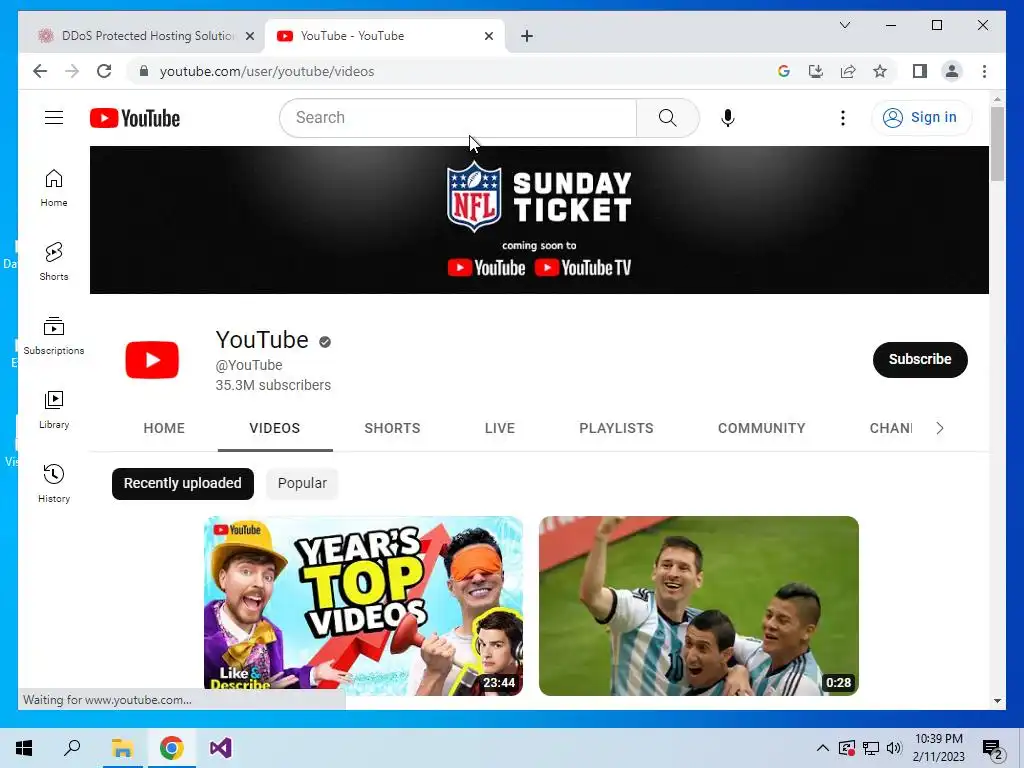Open YouTube settings three-dot menu
Screen dimensions: 1024x768
(842, 118)
